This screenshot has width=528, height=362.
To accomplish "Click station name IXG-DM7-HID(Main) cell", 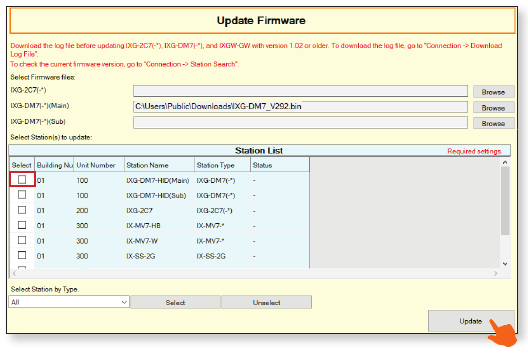I will tap(158, 180).
